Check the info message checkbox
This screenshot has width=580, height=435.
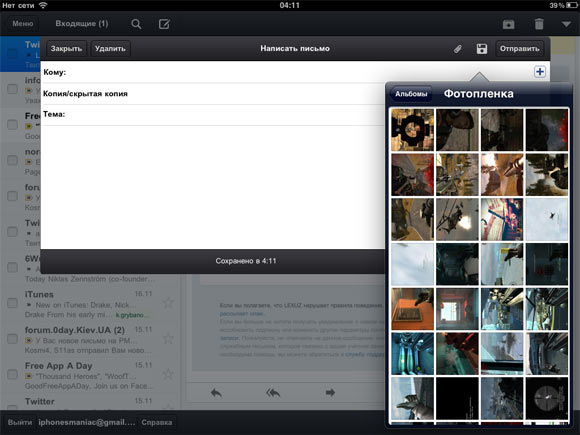13,89
